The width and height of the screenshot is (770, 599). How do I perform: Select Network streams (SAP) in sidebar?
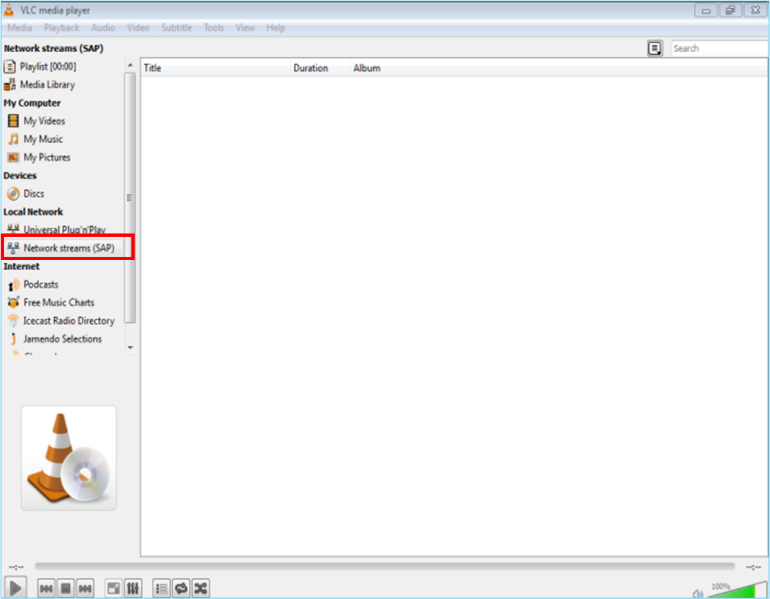[68, 248]
